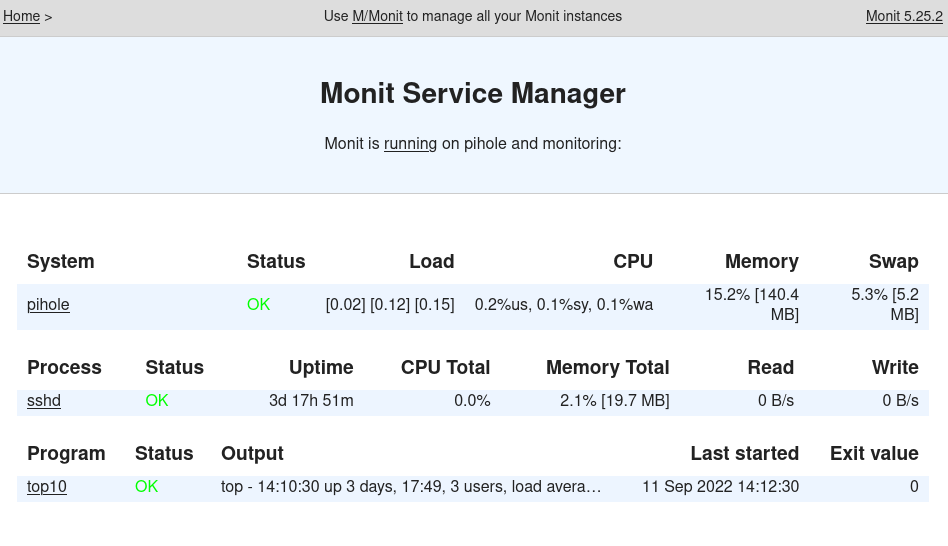
Task: Click the 11 Sep 2022 last started timestamp
Action: 720,487
